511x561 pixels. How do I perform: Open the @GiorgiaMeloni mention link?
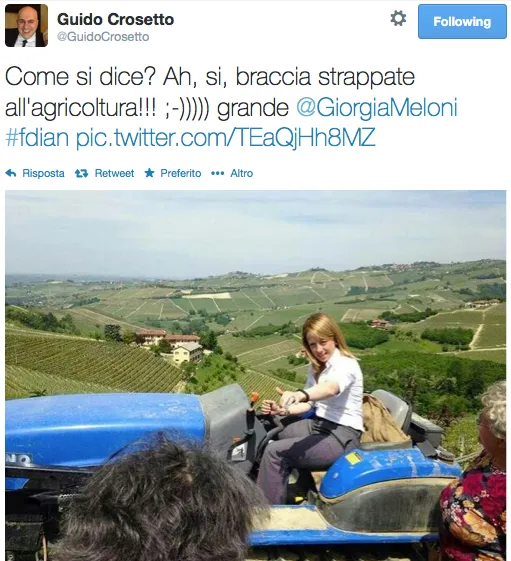[377, 107]
